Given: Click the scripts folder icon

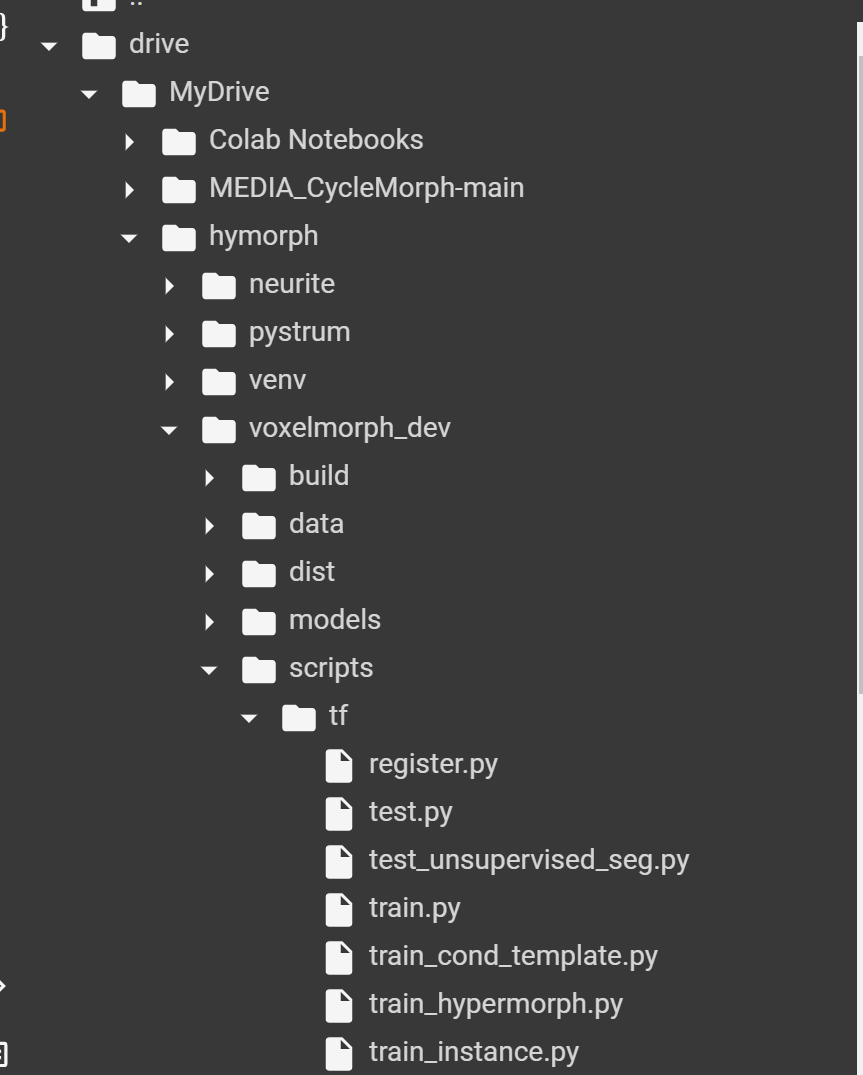Looking at the screenshot, I should pyautogui.click(x=258, y=669).
